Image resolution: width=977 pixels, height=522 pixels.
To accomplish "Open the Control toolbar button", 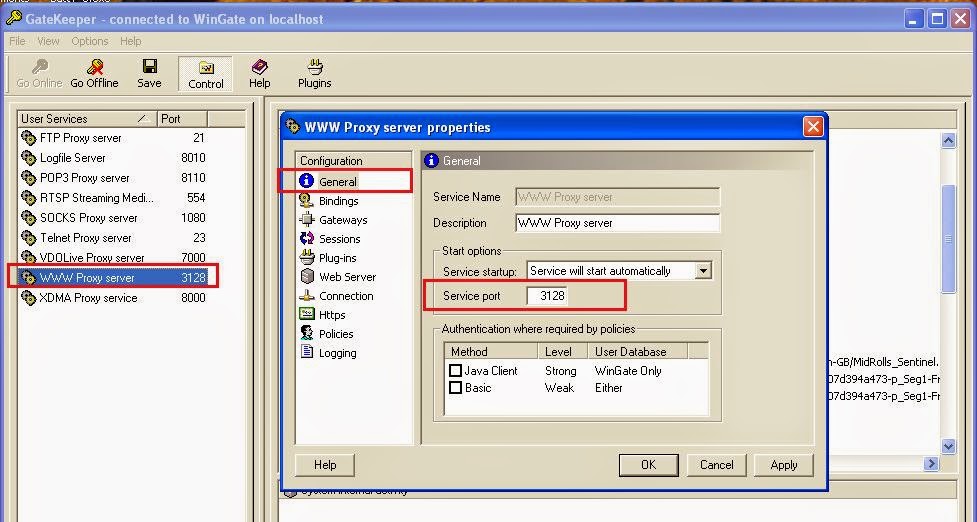I will pos(206,74).
